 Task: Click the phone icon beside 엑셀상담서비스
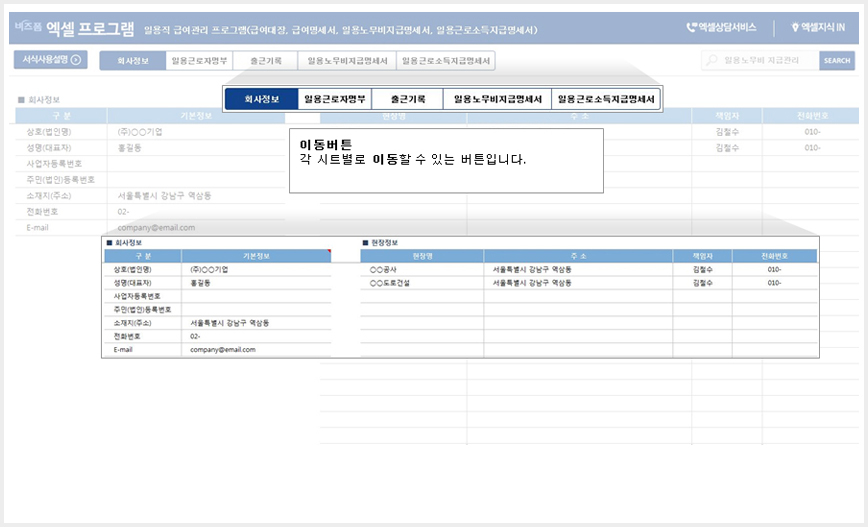pyautogui.click(x=691, y=27)
